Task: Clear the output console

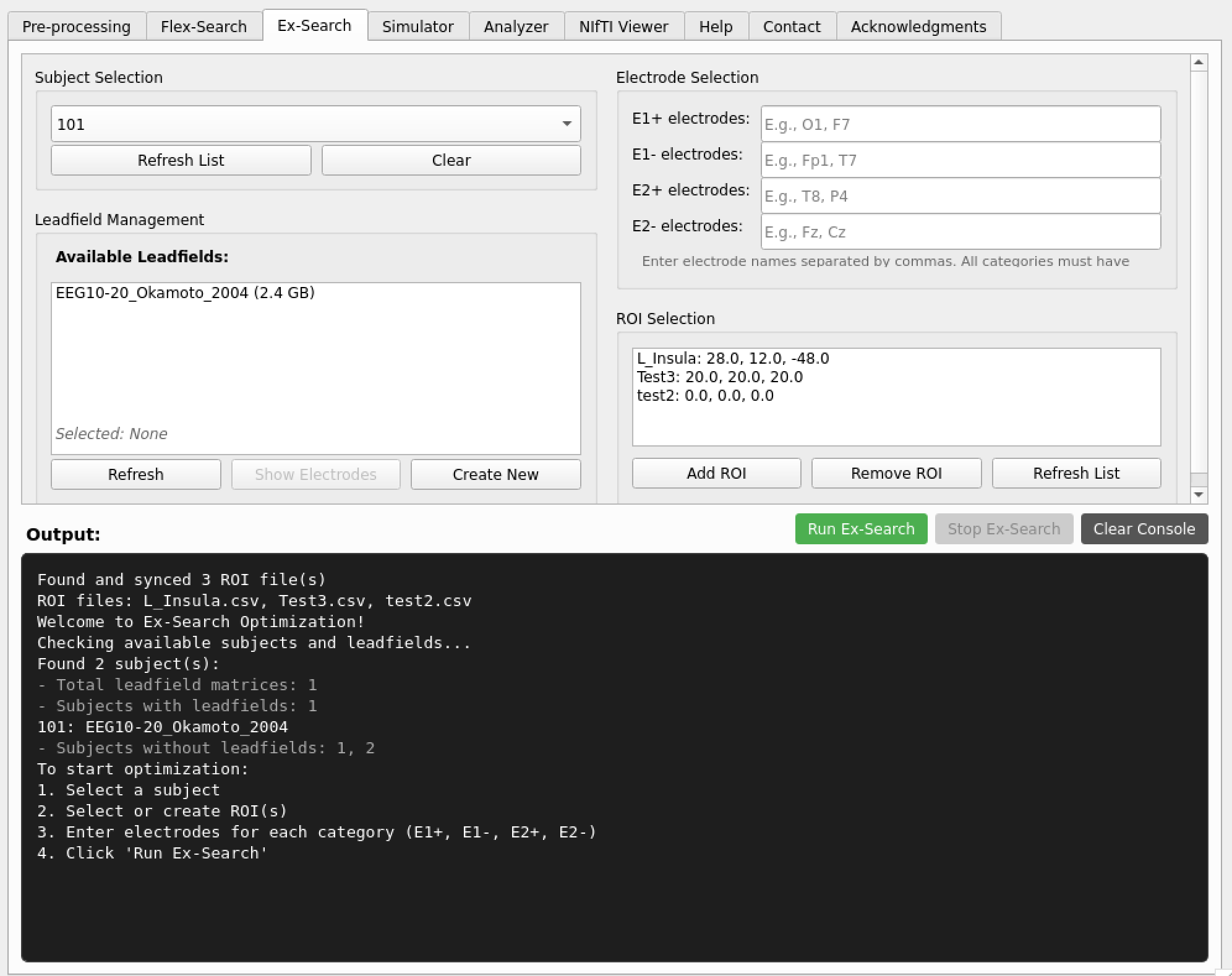Action: (x=1145, y=529)
